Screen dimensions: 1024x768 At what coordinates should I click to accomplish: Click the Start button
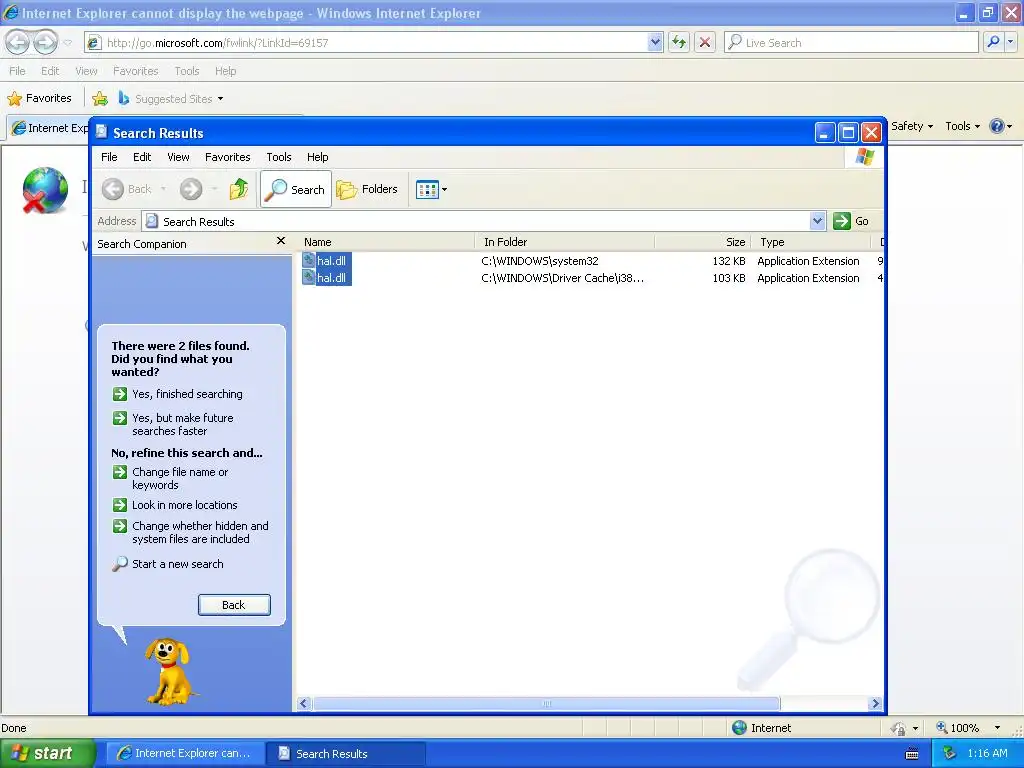(47, 753)
